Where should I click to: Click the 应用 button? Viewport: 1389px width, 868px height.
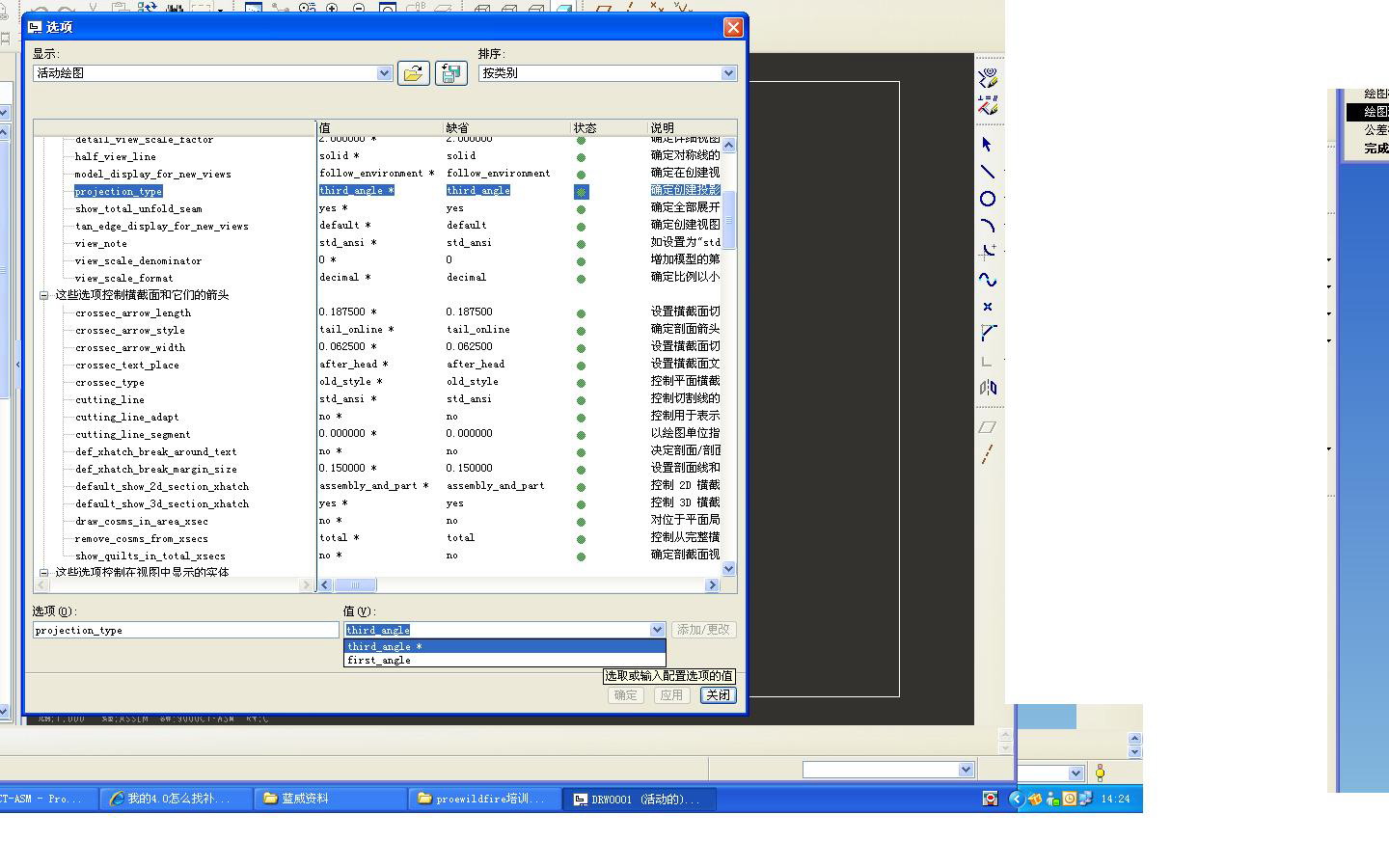click(671, 695)
